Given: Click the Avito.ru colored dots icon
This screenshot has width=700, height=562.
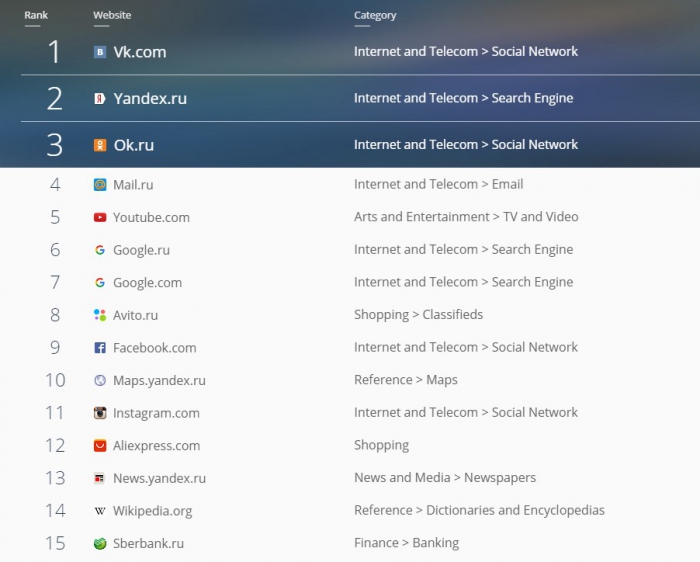Looking at the screenshot, I should pyautogui.click(x=100, y=315).
